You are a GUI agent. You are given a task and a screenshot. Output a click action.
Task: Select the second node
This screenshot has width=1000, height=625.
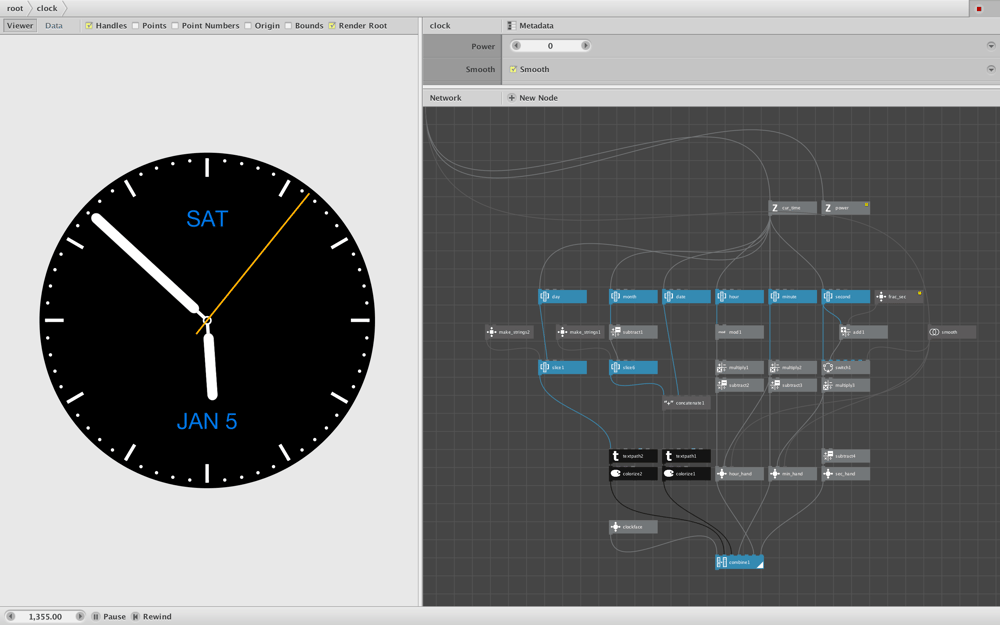pyautogui.click(x=846, y=297)
